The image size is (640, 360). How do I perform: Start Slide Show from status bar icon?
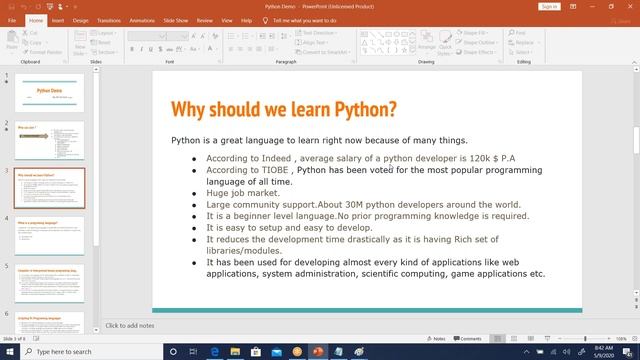pyautogui.click(x=547, y=339)
